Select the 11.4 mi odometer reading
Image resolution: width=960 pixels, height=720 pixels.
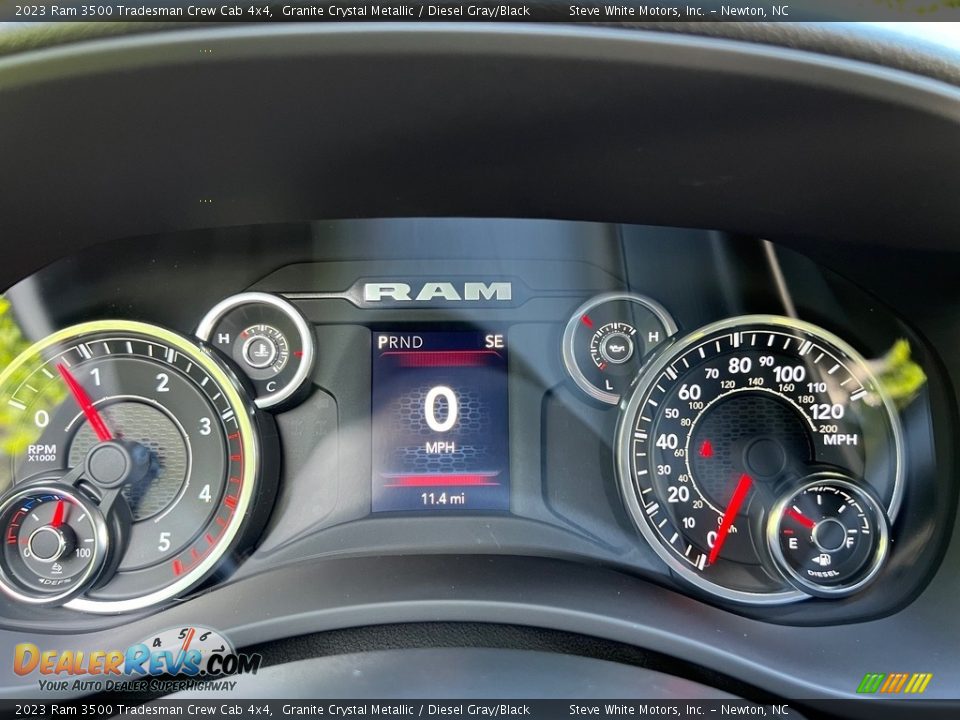pyautogui.click(x=442, y=498)
